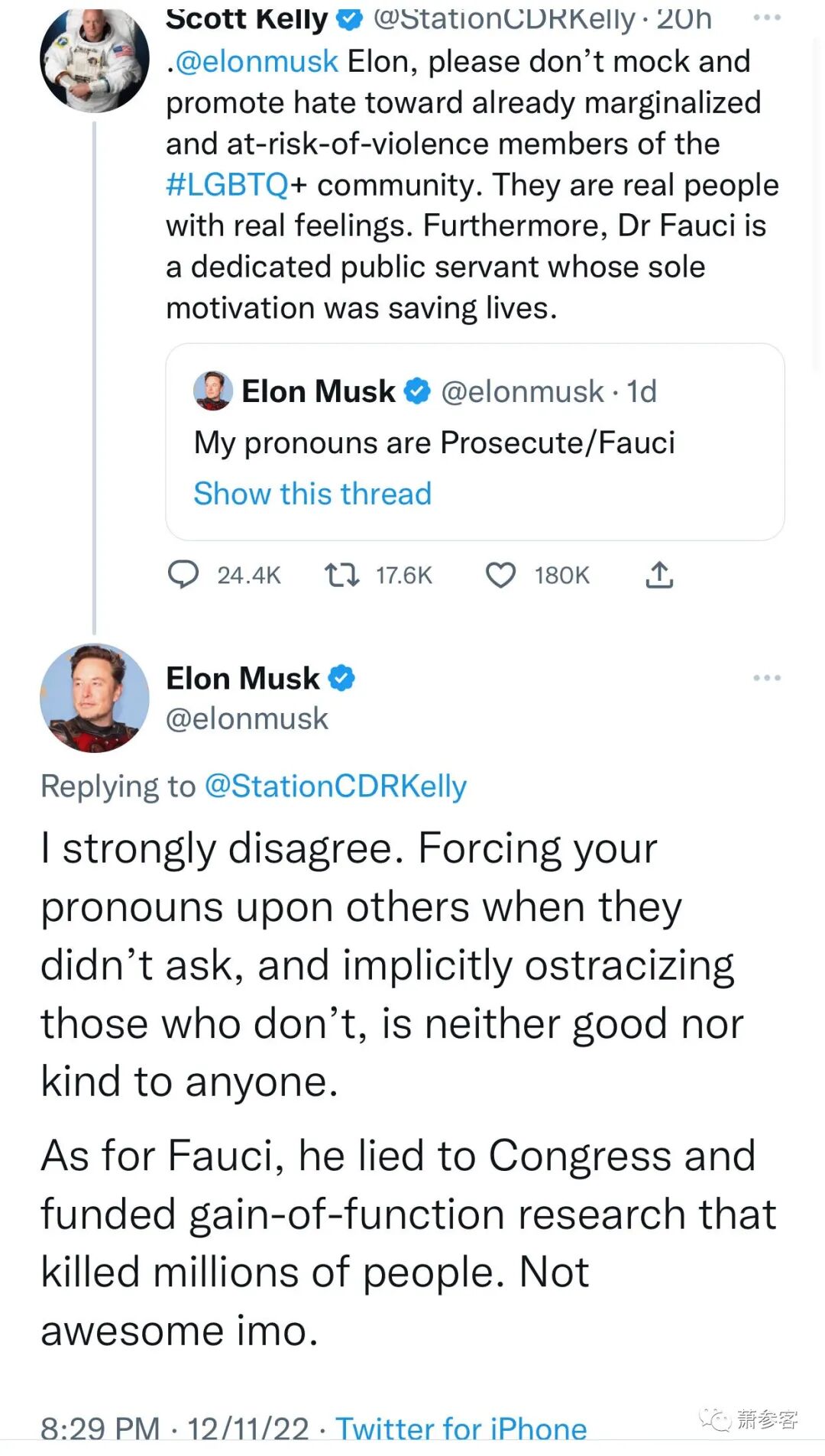Open Elon Musk's large profile avatar
The width and height of the screenshot is (825, 1456).
[95, 698]
